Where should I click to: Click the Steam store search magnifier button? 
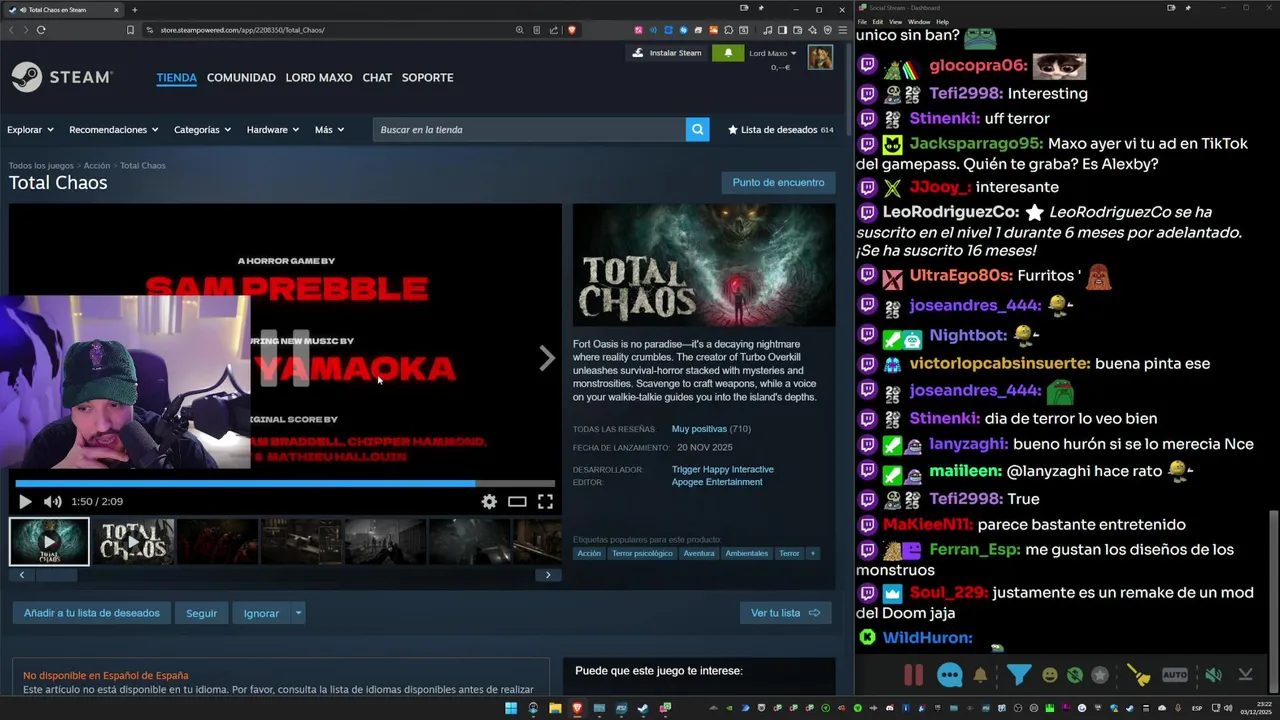point(697,129)
